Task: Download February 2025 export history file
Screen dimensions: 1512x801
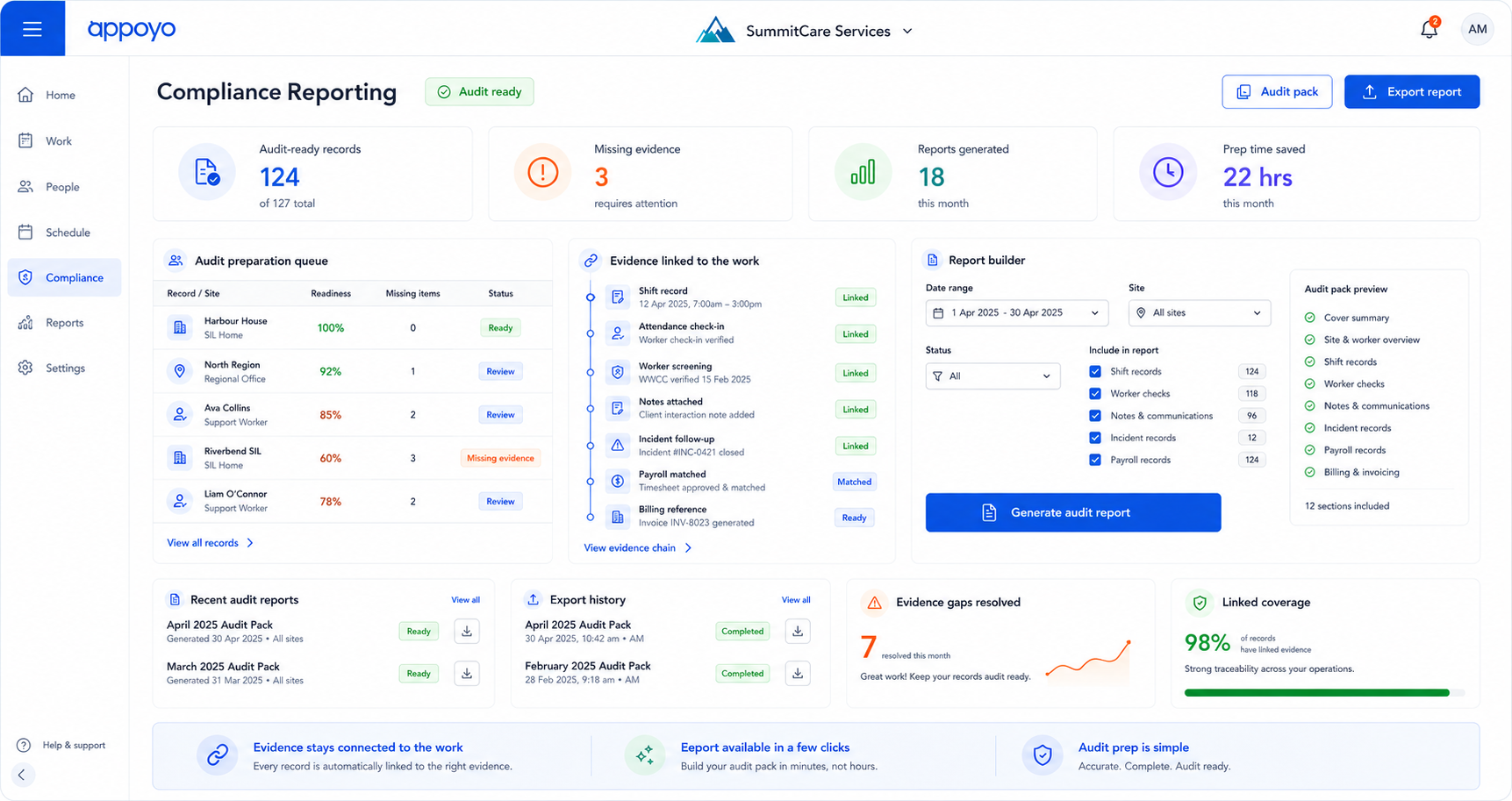Action: click(798, 673)
